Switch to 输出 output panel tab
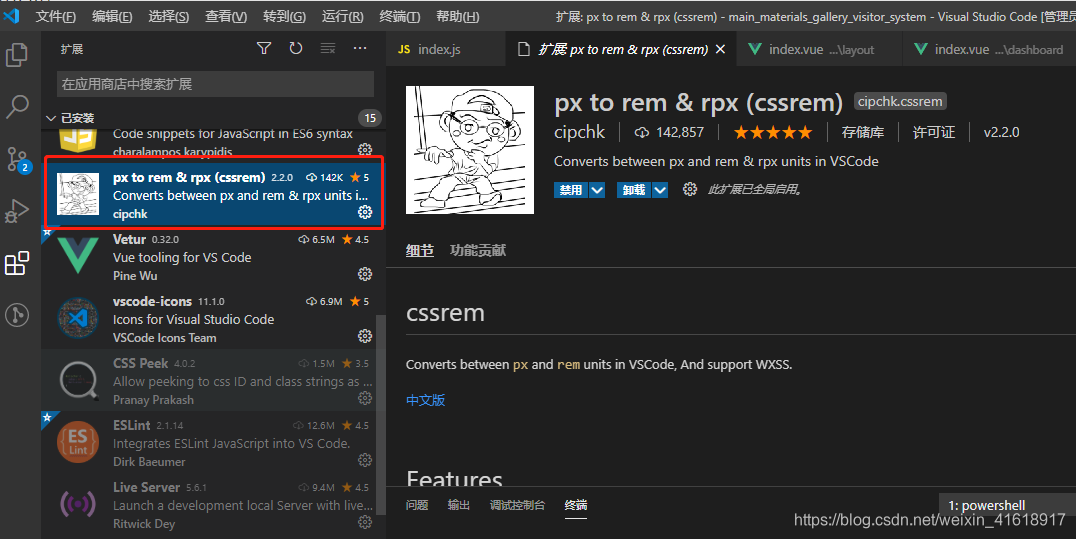 coord(458,505)
